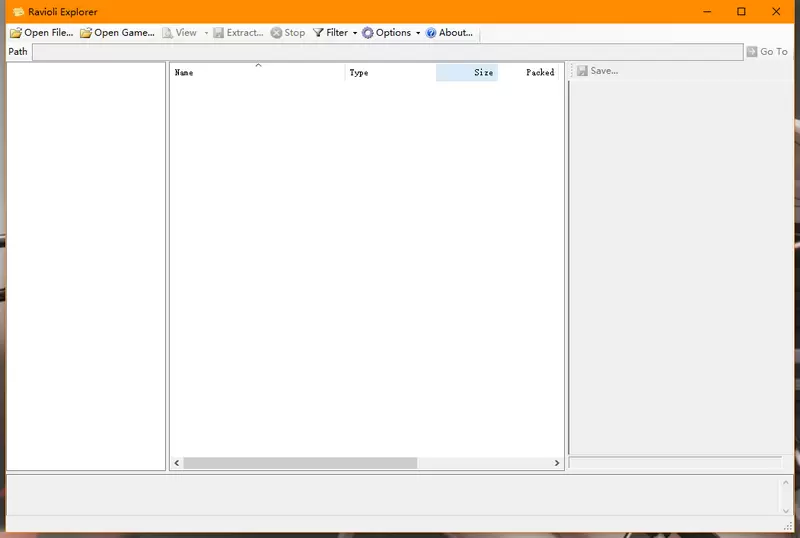Image resolution: width=800 pixels, height=538 pixels.
Task: Click the Stop toolbar button
Action: coord(288,33)
